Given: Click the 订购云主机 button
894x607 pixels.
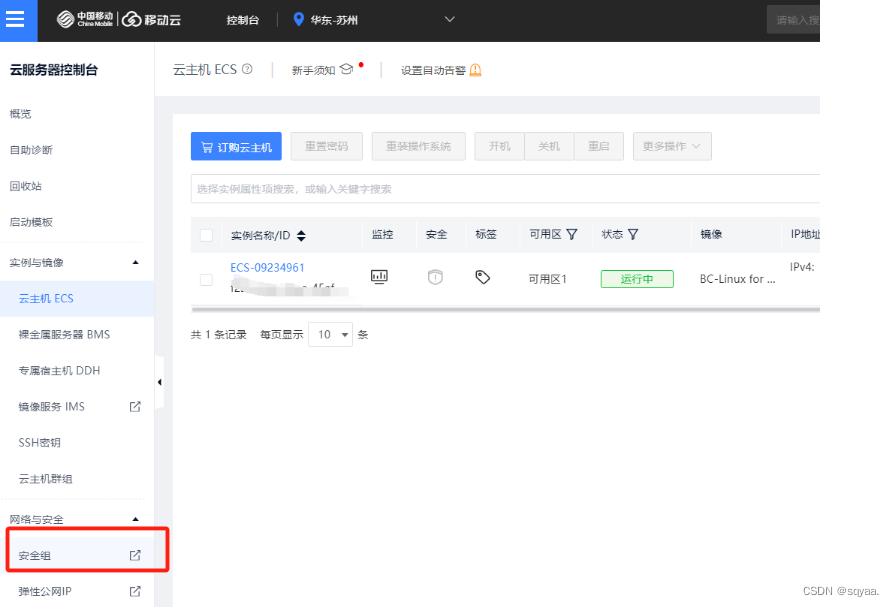Looking at the screenshot, I should click(x=236, y=147).
